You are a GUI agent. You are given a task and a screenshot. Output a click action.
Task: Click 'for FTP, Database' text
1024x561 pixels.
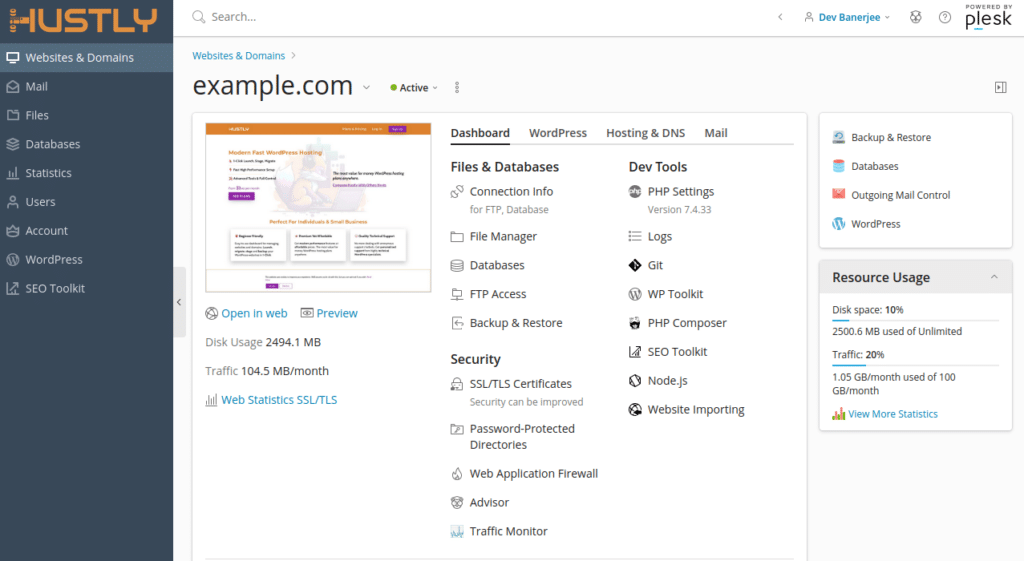[x=509, y=210]
